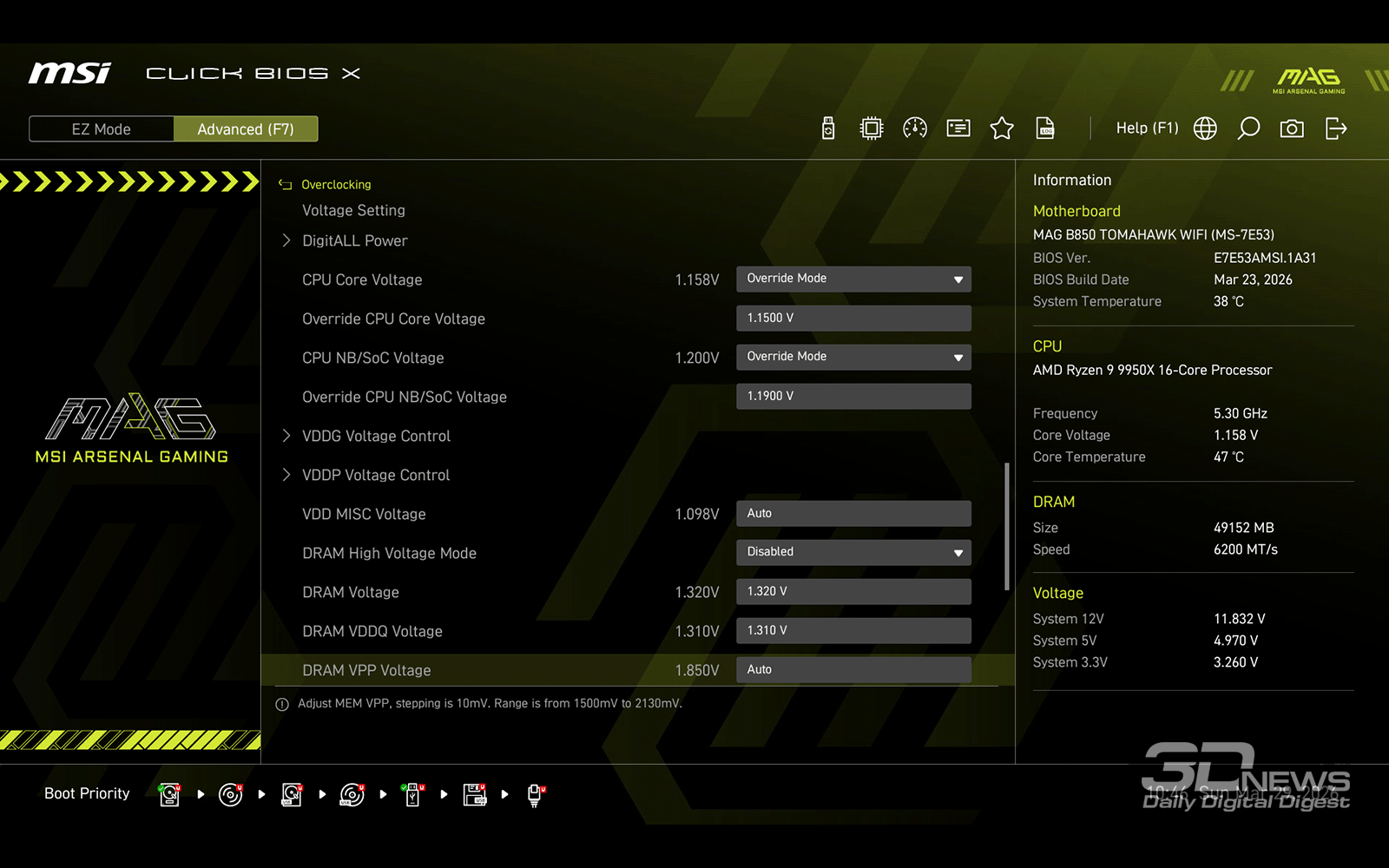
Task: Open the CPU NB/SoC Voltage mode dropdown
Action: pos(853,357)
